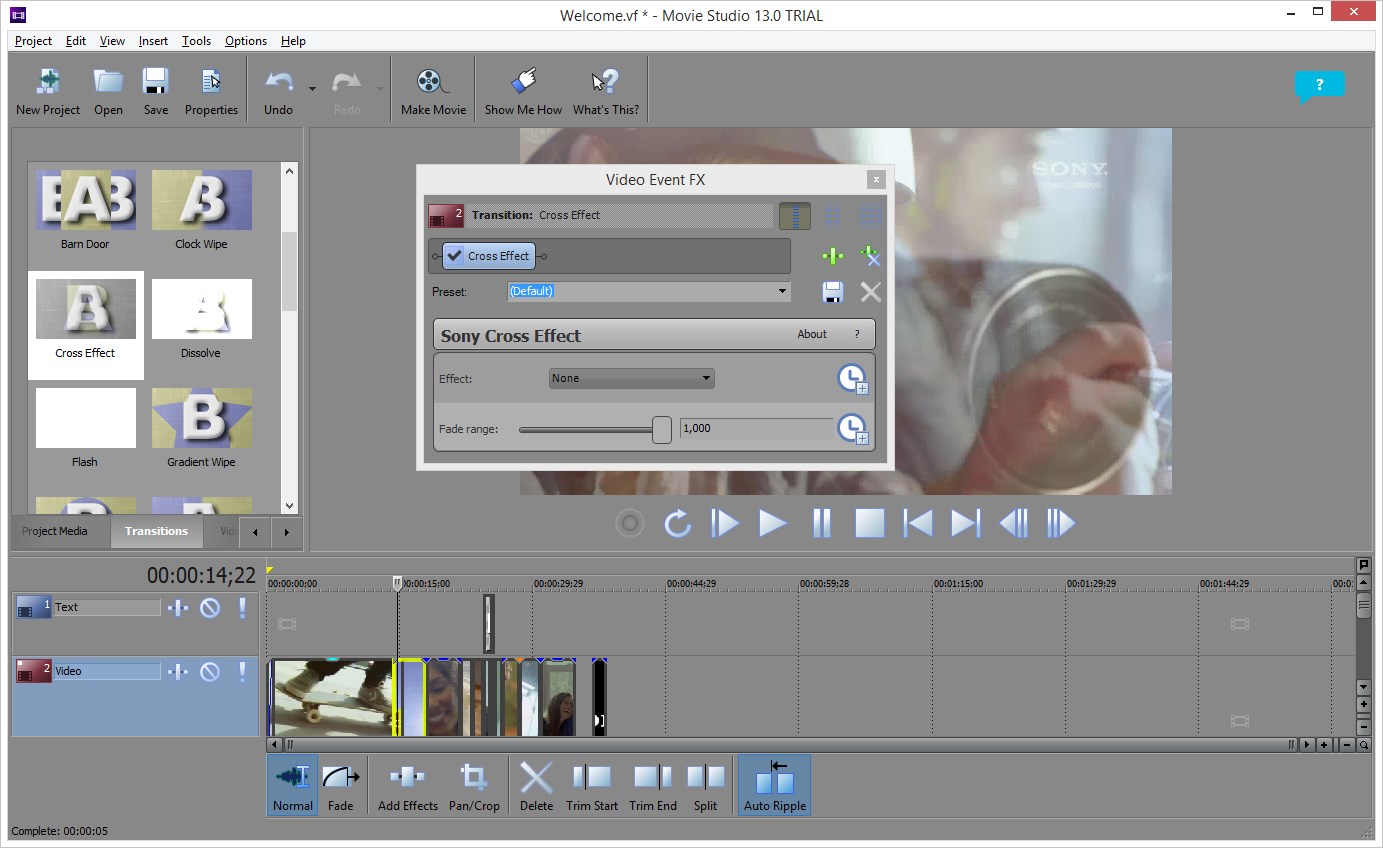
Task: Click the Make Movie icon
Action: coord(433,91)
